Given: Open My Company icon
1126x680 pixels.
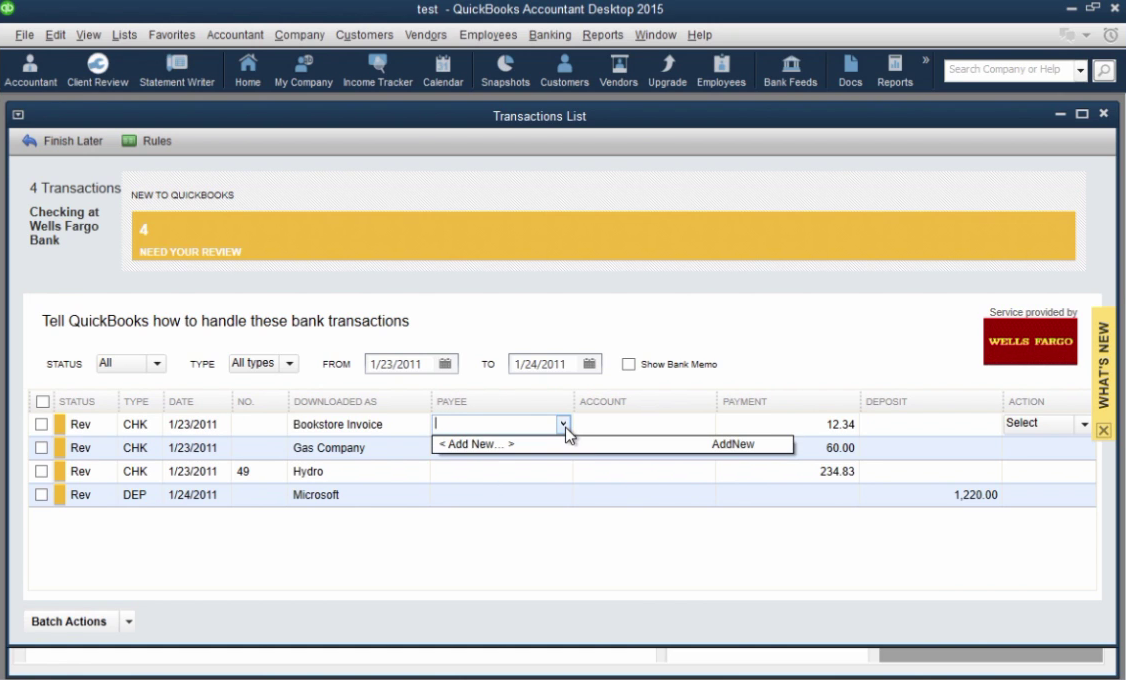Looking at the screenshot, I should click(303, 71).
